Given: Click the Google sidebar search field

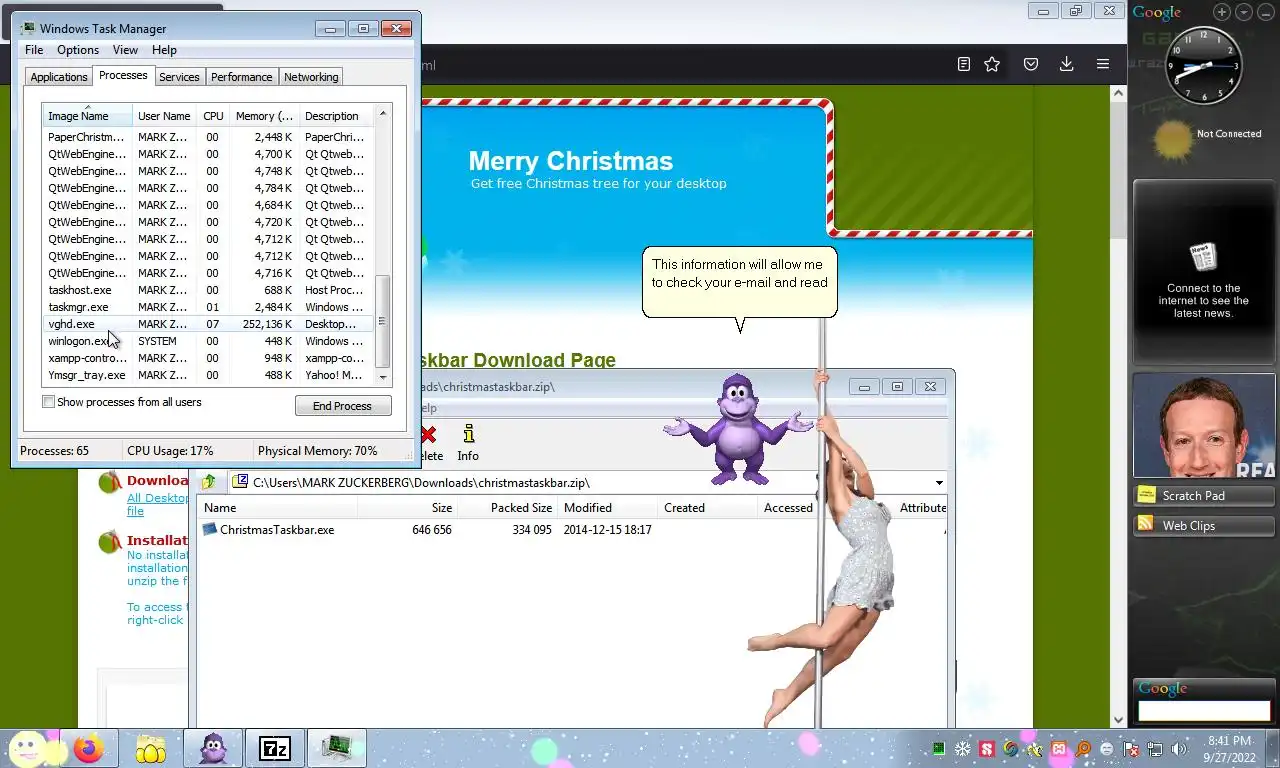Looking at the screenshot, I should pyautogui.click(x=1204, y=711).
